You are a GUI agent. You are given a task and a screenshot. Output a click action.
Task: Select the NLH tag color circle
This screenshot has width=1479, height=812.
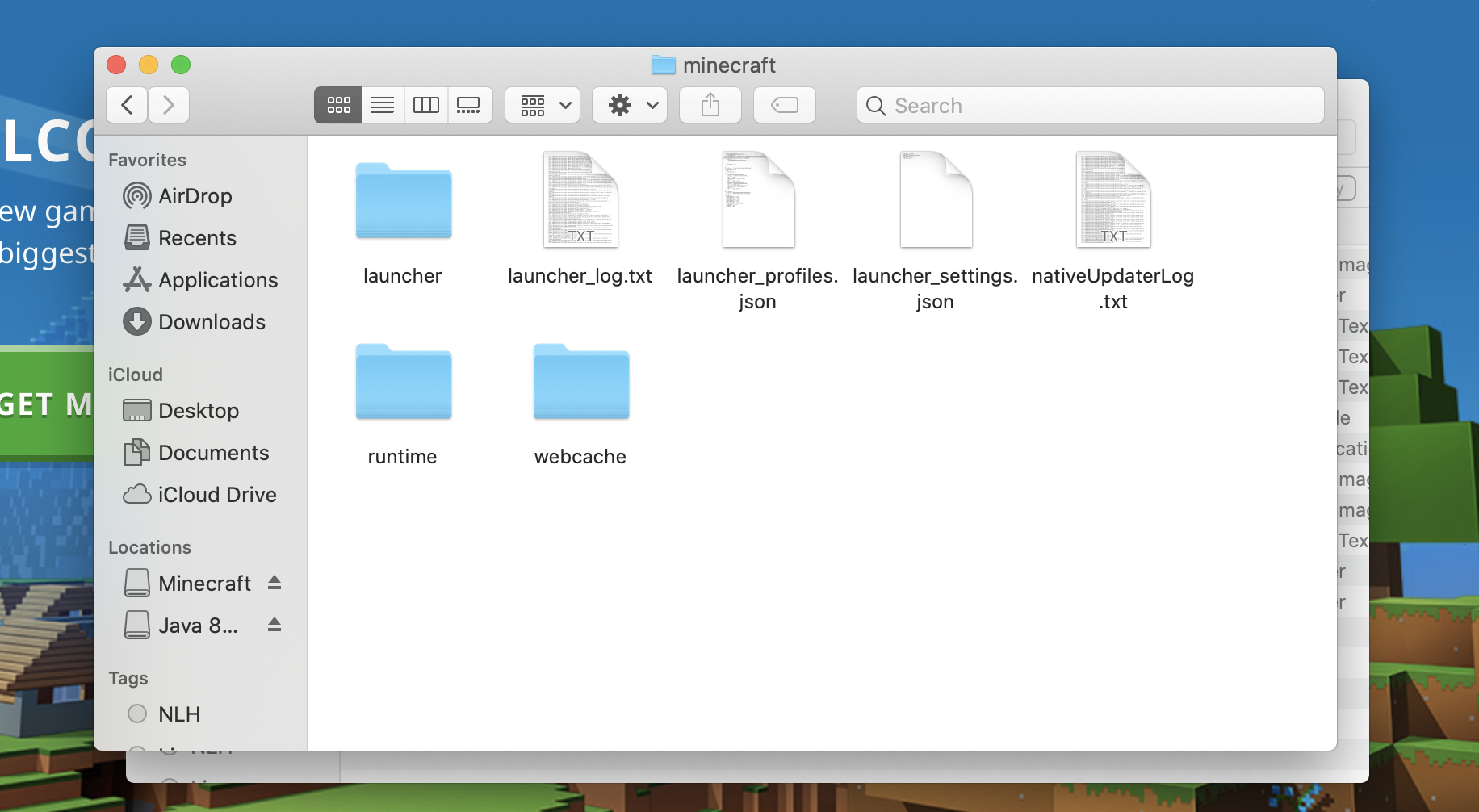coord(137,714)
